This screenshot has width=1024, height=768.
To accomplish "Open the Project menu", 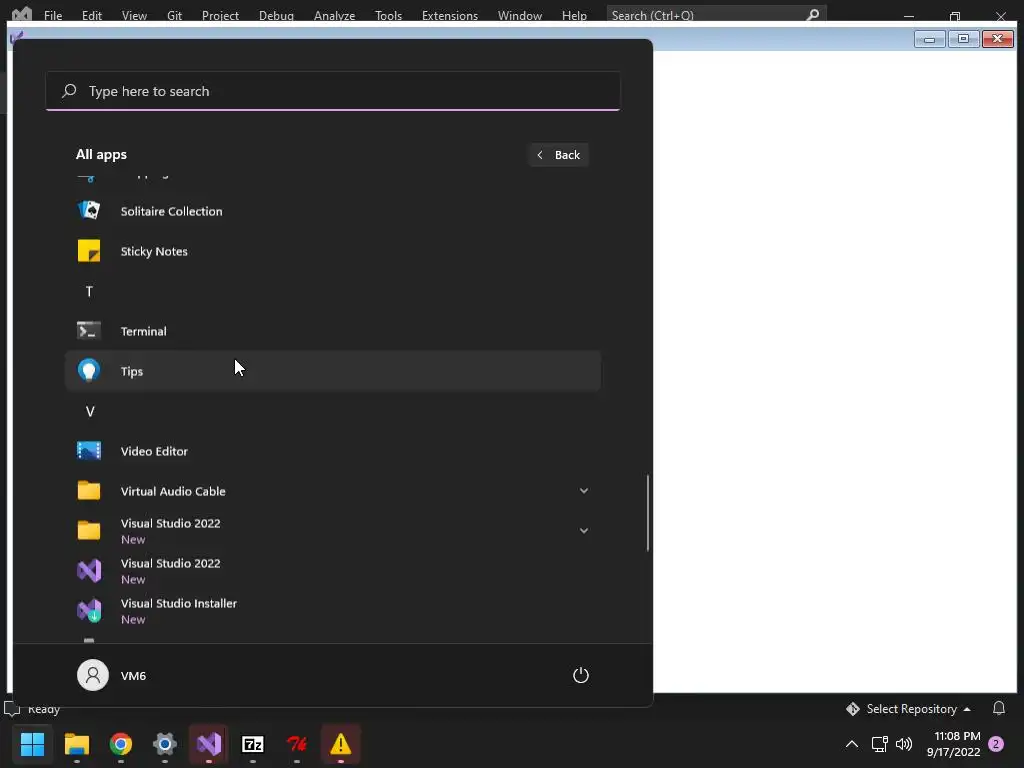I will 220,15.
